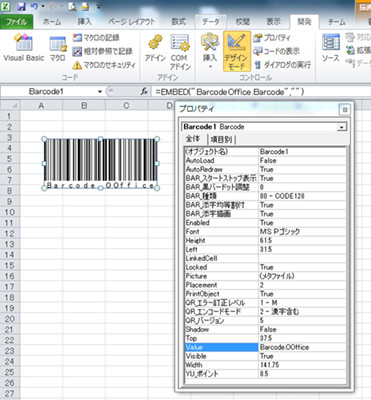Select the Visible property row
This screenshot has width=371, height=400.
point(265,356)
